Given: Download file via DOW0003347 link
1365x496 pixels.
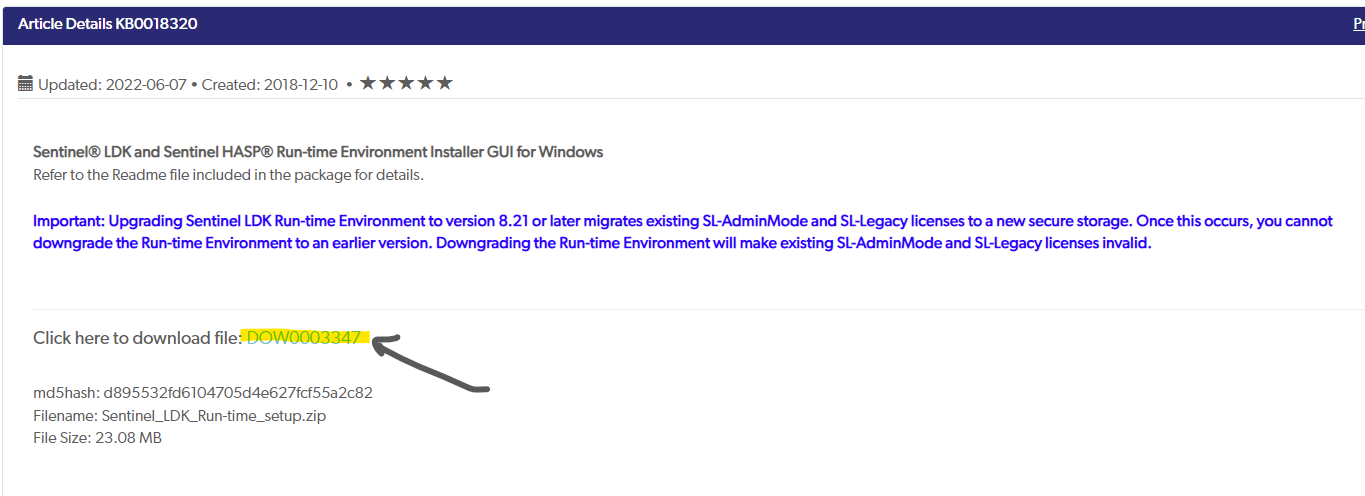Looking at the screenshot, I should [x=303, y=338].
